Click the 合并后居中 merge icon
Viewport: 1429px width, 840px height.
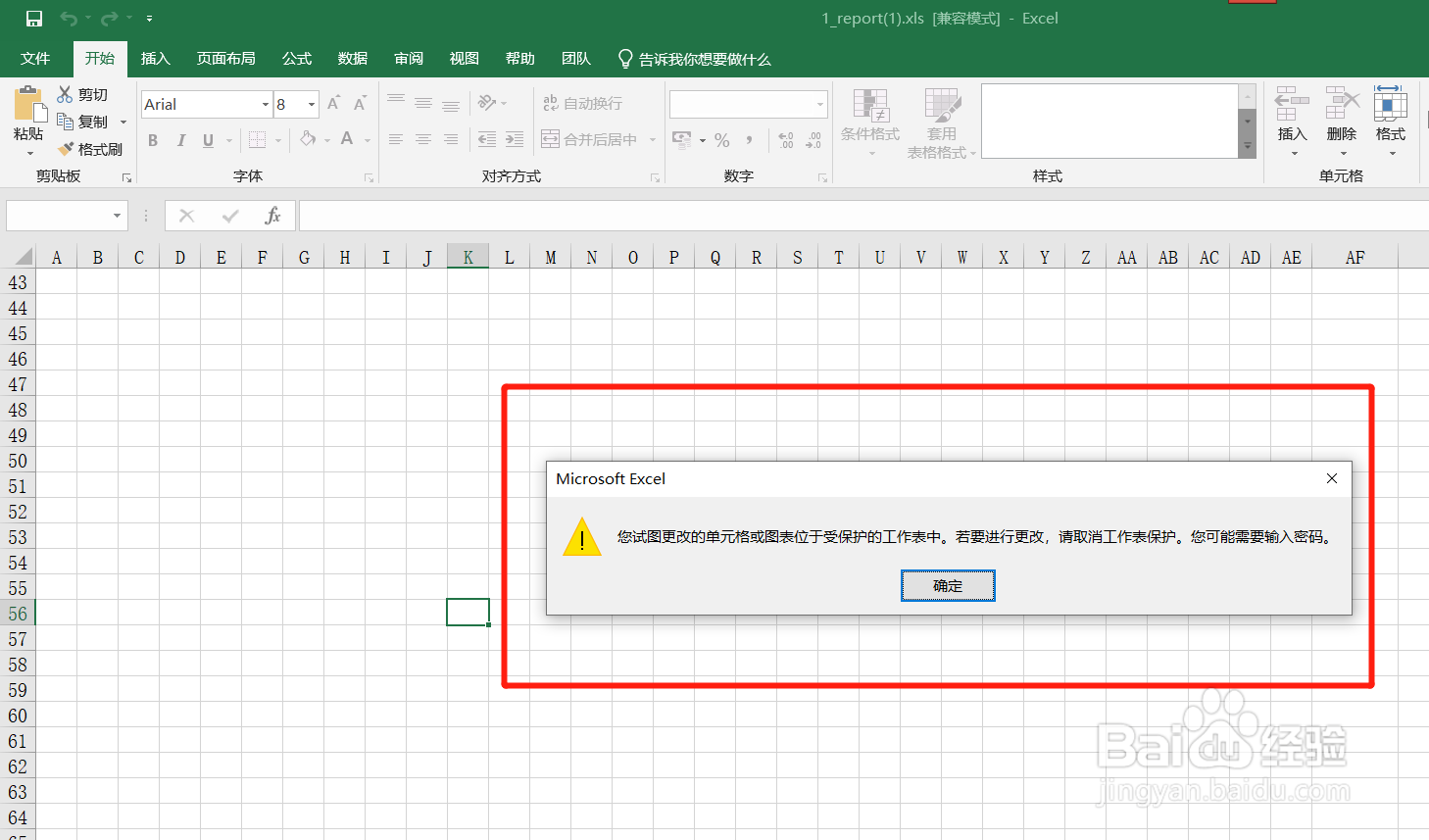click(551, 139)
